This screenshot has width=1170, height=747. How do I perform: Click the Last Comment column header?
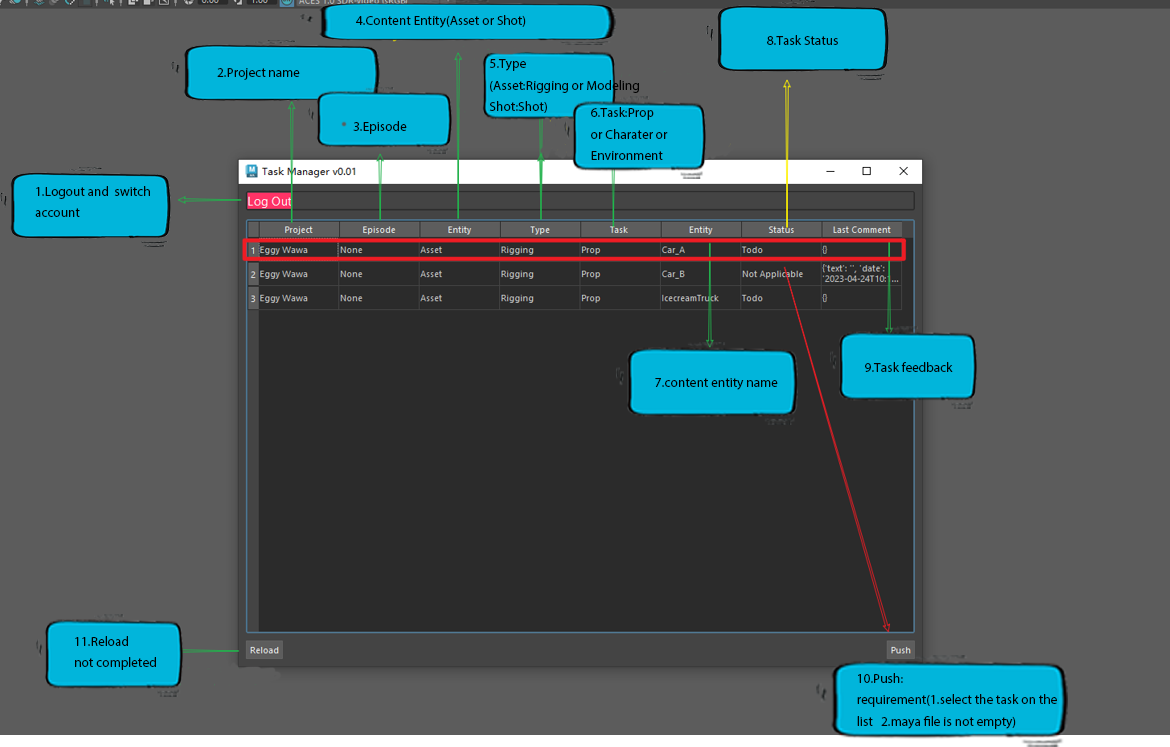tap(862, 230)
